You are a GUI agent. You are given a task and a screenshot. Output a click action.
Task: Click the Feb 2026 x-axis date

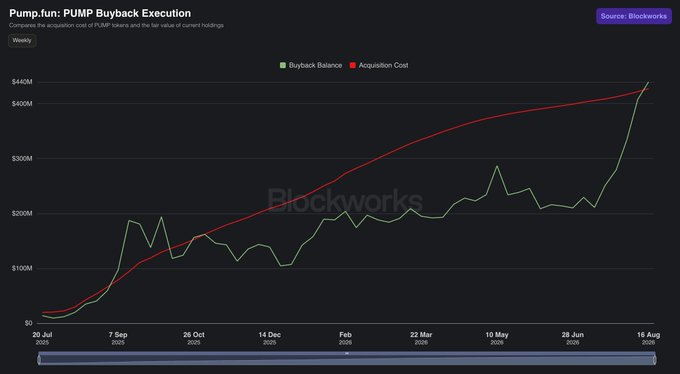coord(346,338)
